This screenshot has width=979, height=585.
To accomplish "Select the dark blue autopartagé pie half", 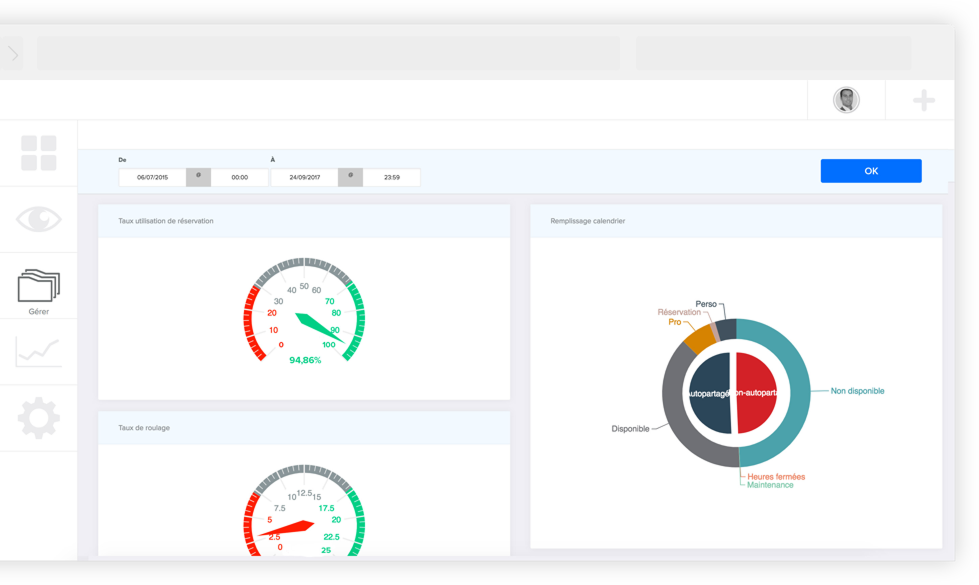I will (710, 393).
